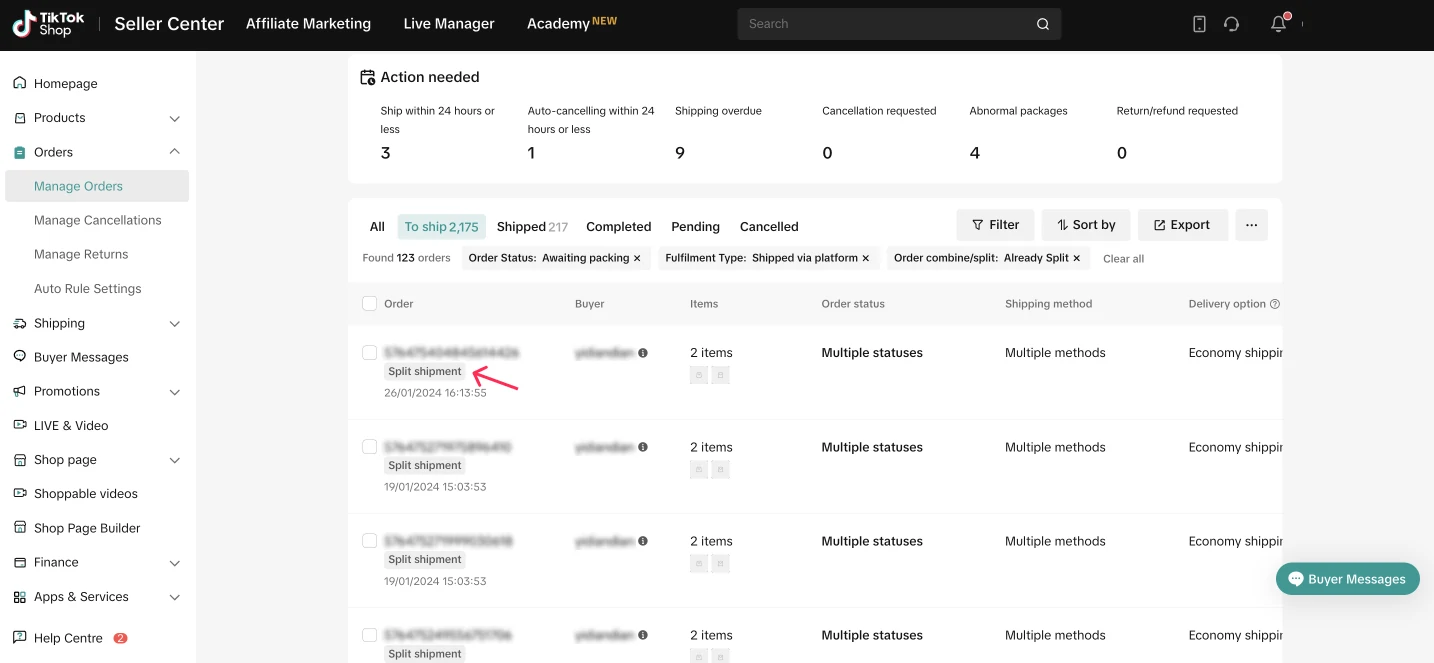Open the Sort by dropdown

click(x=1086, y=225)
